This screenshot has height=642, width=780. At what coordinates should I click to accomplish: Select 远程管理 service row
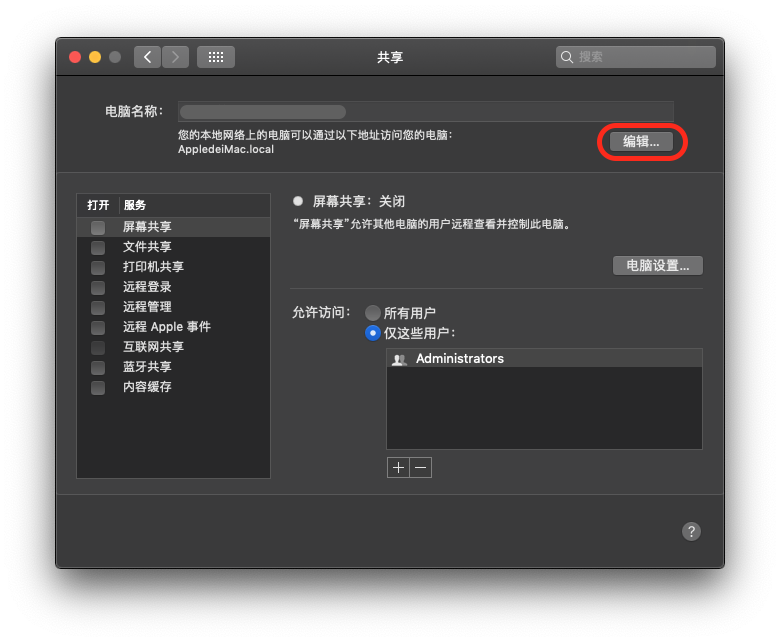pyautogui.click(x=147, y=307)
